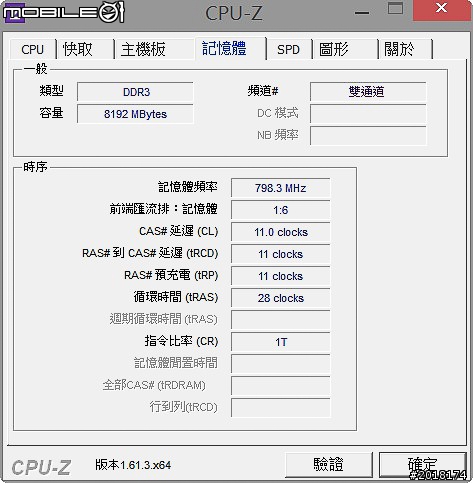Click the 指令比率 (CR) label

click(181, 341)
